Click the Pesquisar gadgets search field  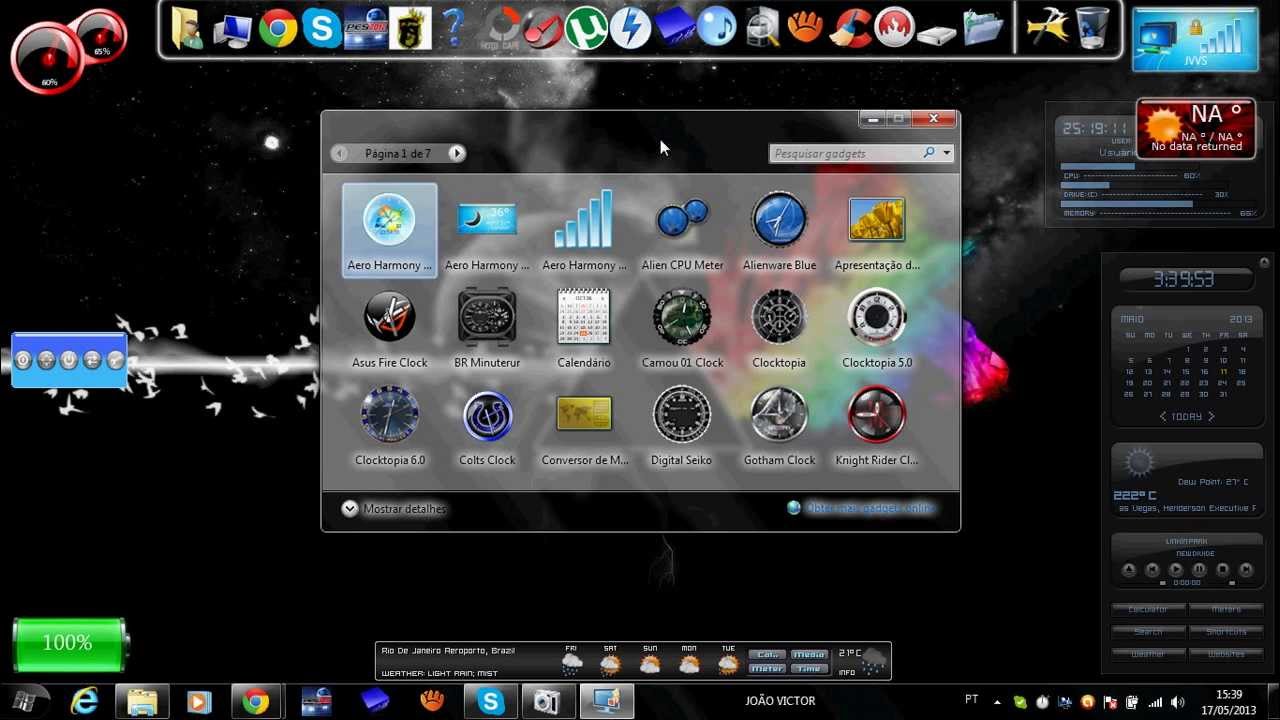(846, 153)
